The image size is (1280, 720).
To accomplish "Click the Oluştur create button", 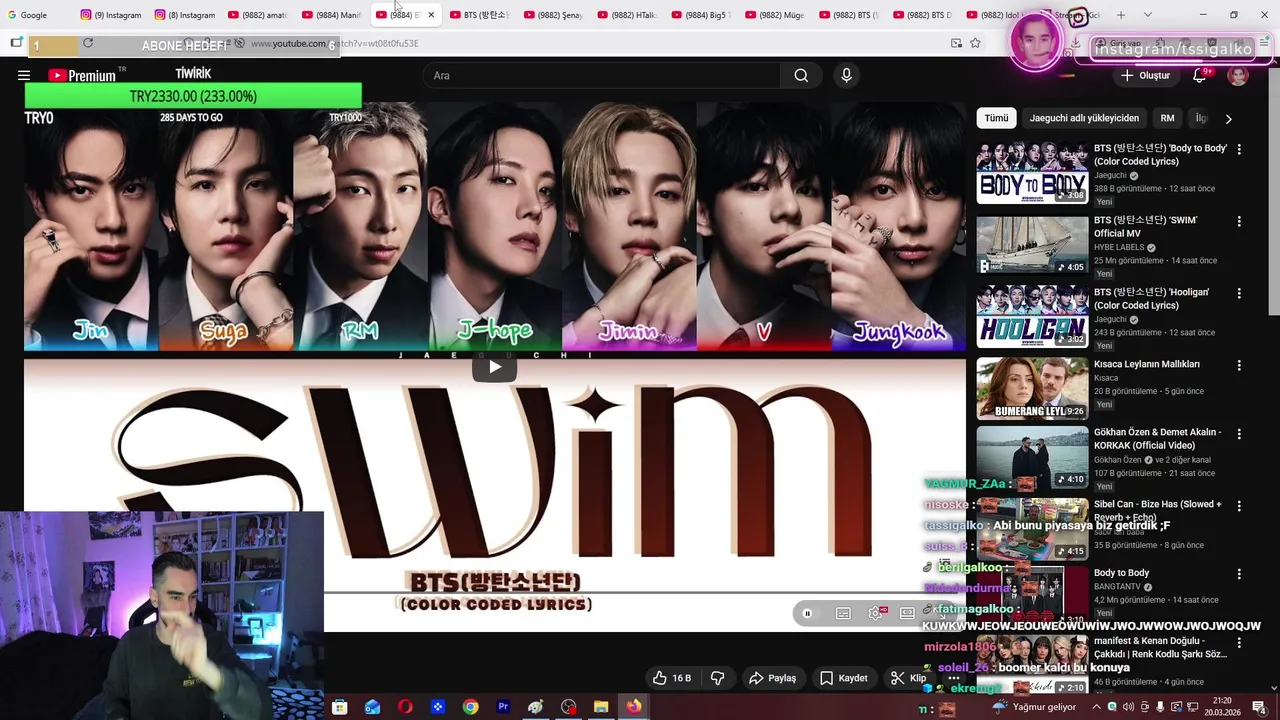I will 1145,75.
